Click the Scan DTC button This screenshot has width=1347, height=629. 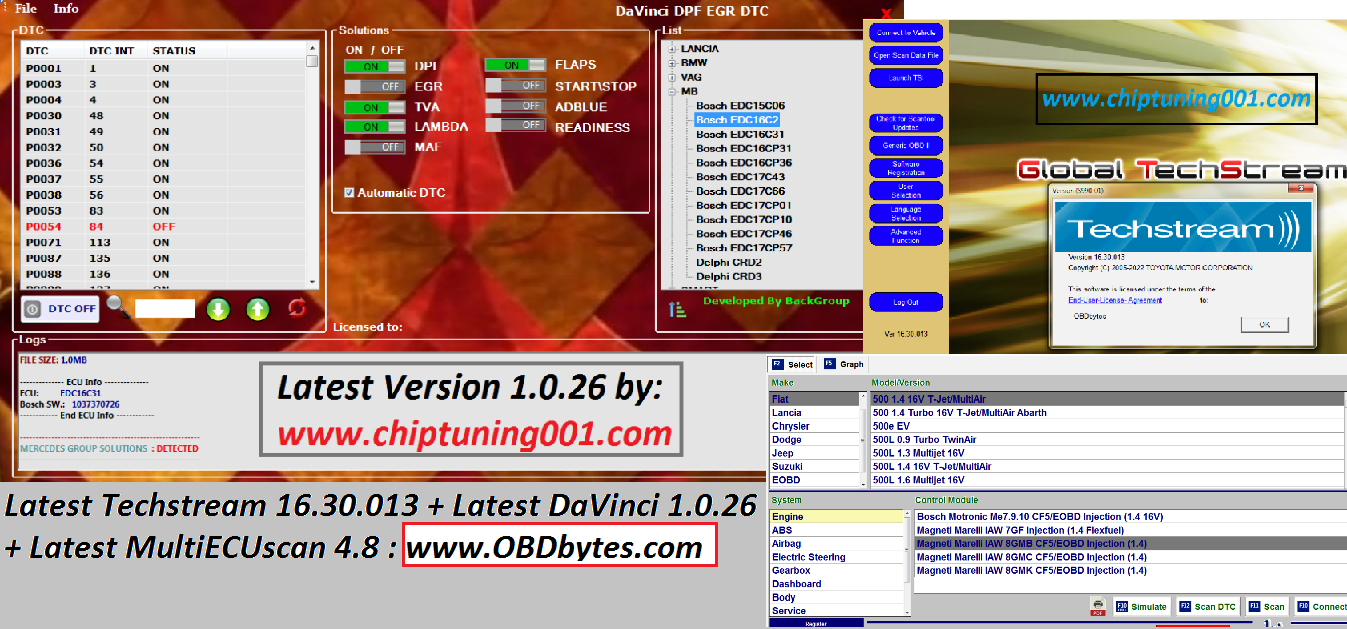pos(1209,606)
